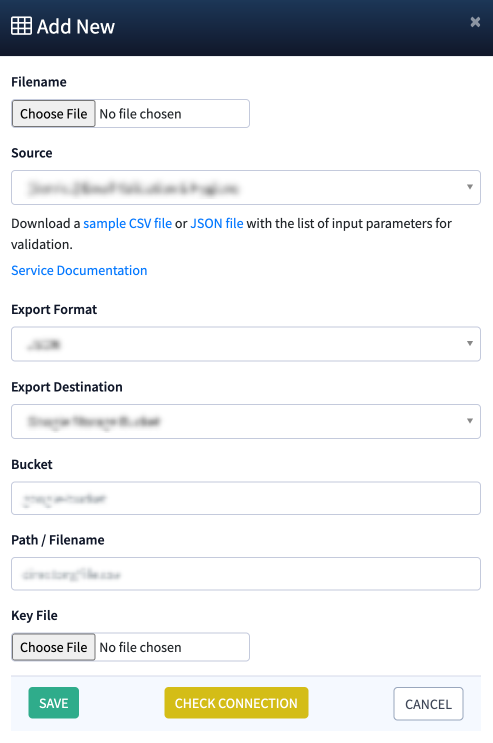Click the CHECK CONNECTION button

pos(236,703)
